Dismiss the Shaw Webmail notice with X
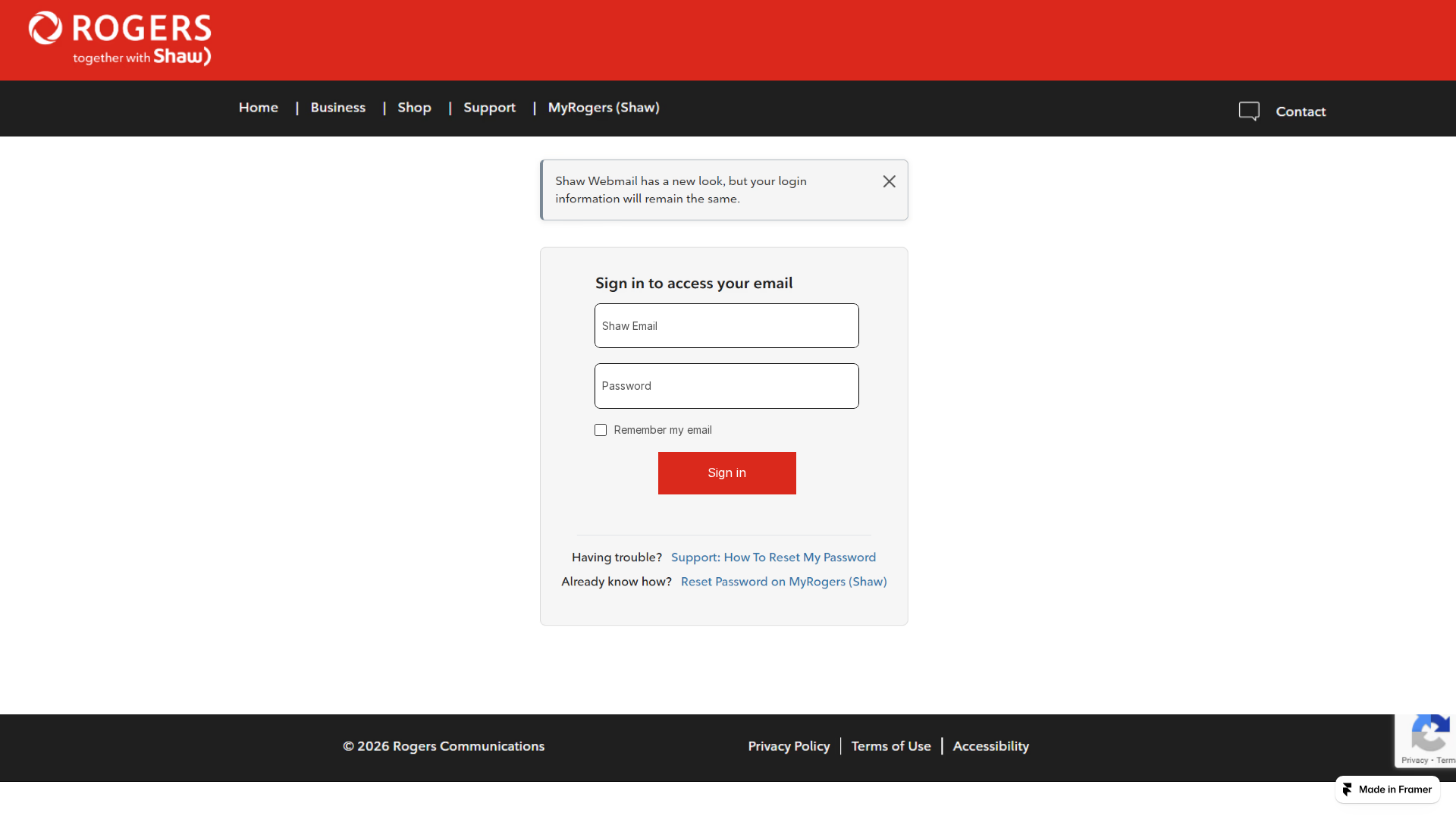 click(890, 181)
